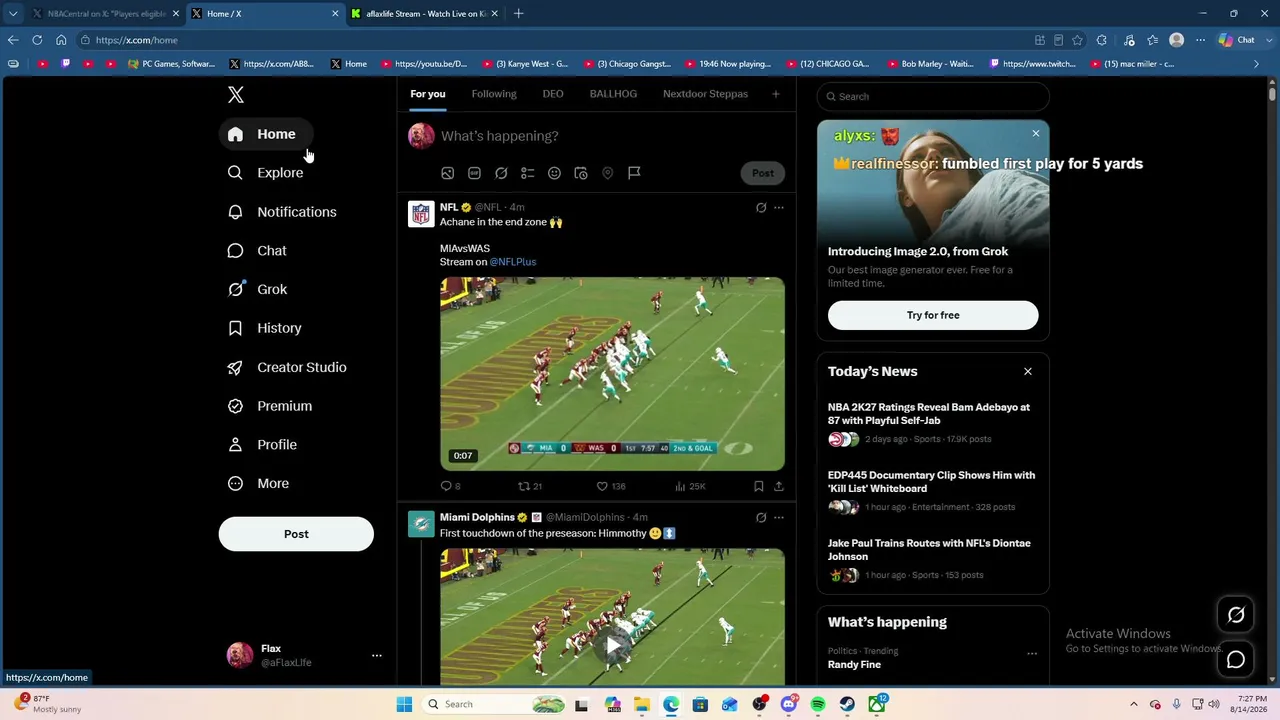Open Discord from the Windows taskbar
This screenshot has height=720, width=1280.
[788, 704]
